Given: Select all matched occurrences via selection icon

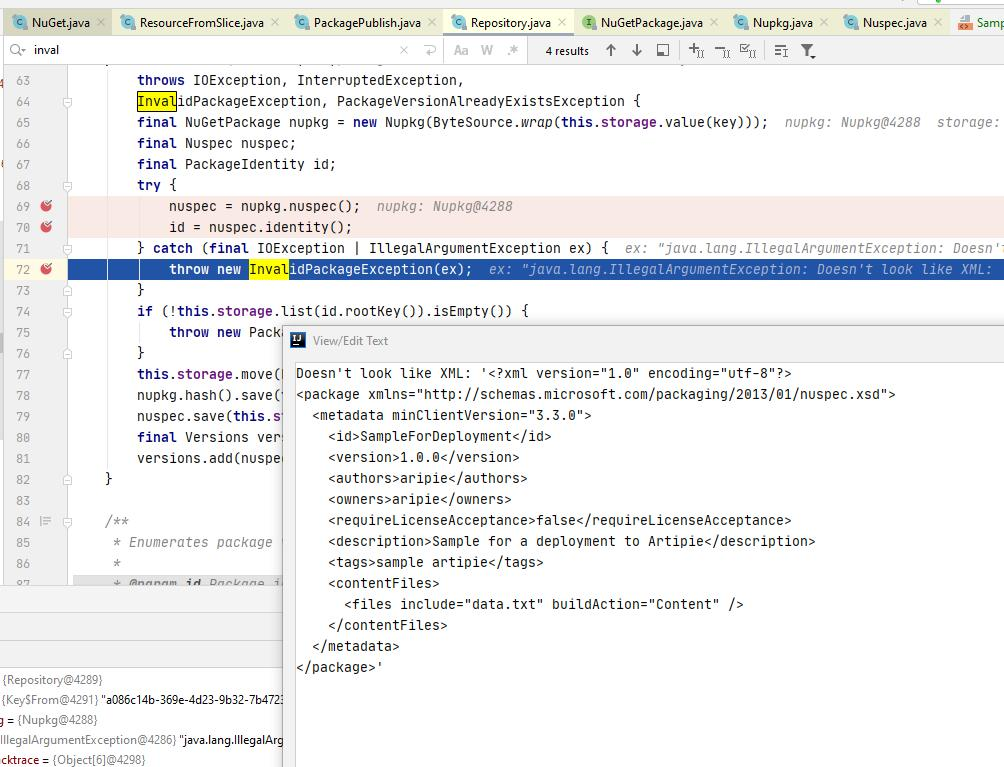Looking at the screenshot, I should click(749, 48).
